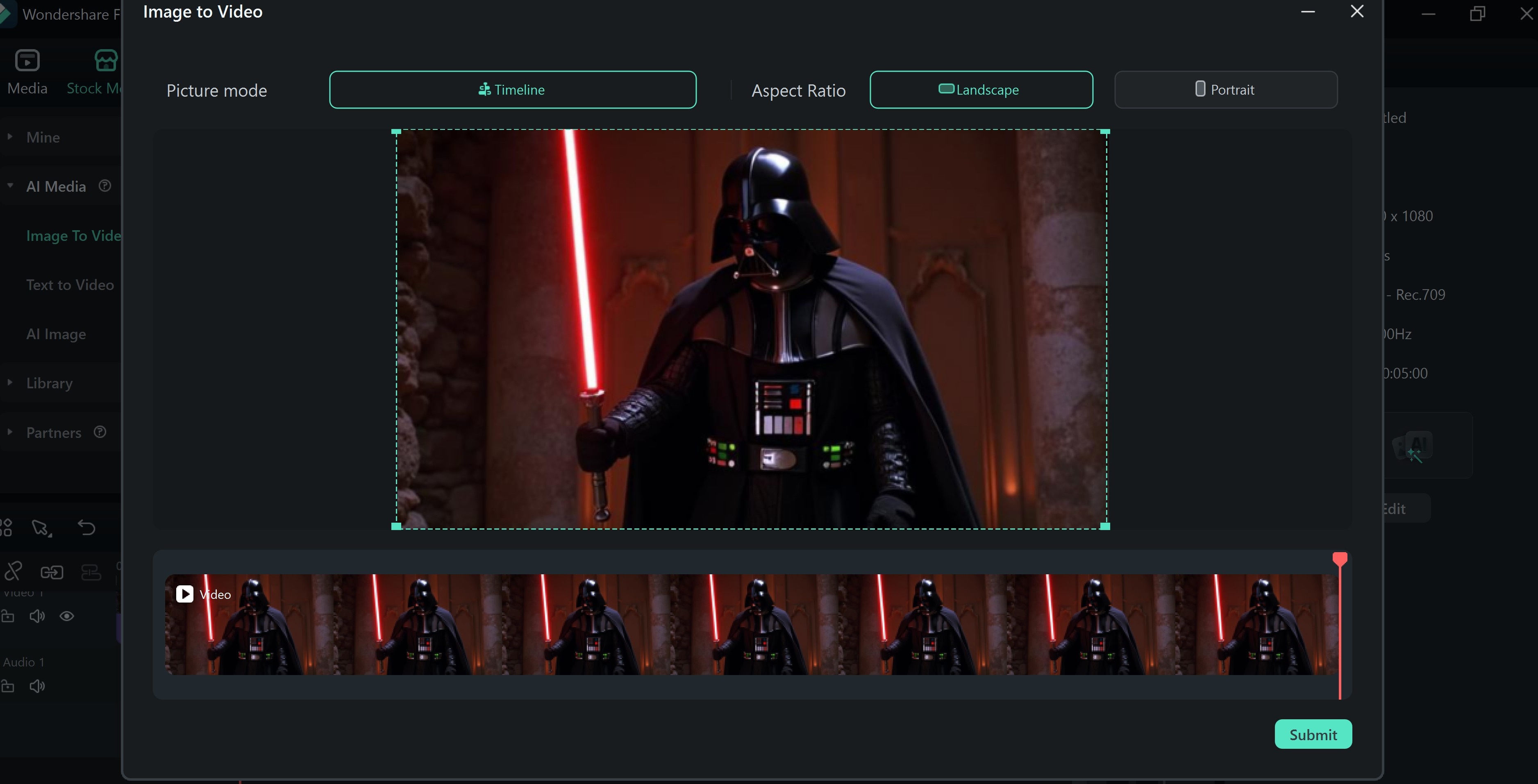Minimize the Image to Video dialog

click(x=1308, y=11)
